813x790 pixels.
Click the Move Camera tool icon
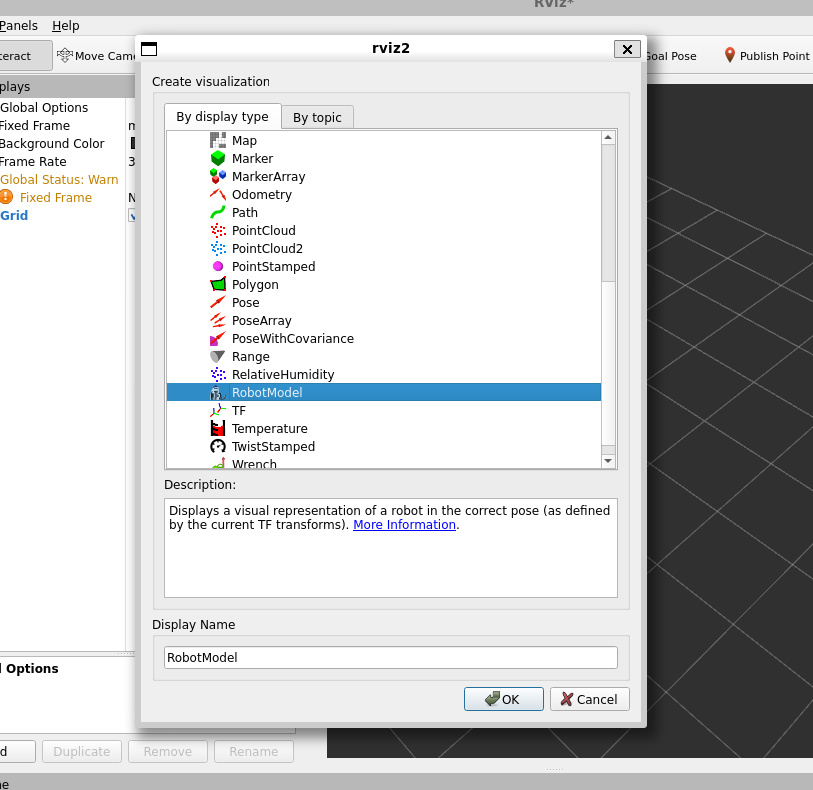[64, 55]
